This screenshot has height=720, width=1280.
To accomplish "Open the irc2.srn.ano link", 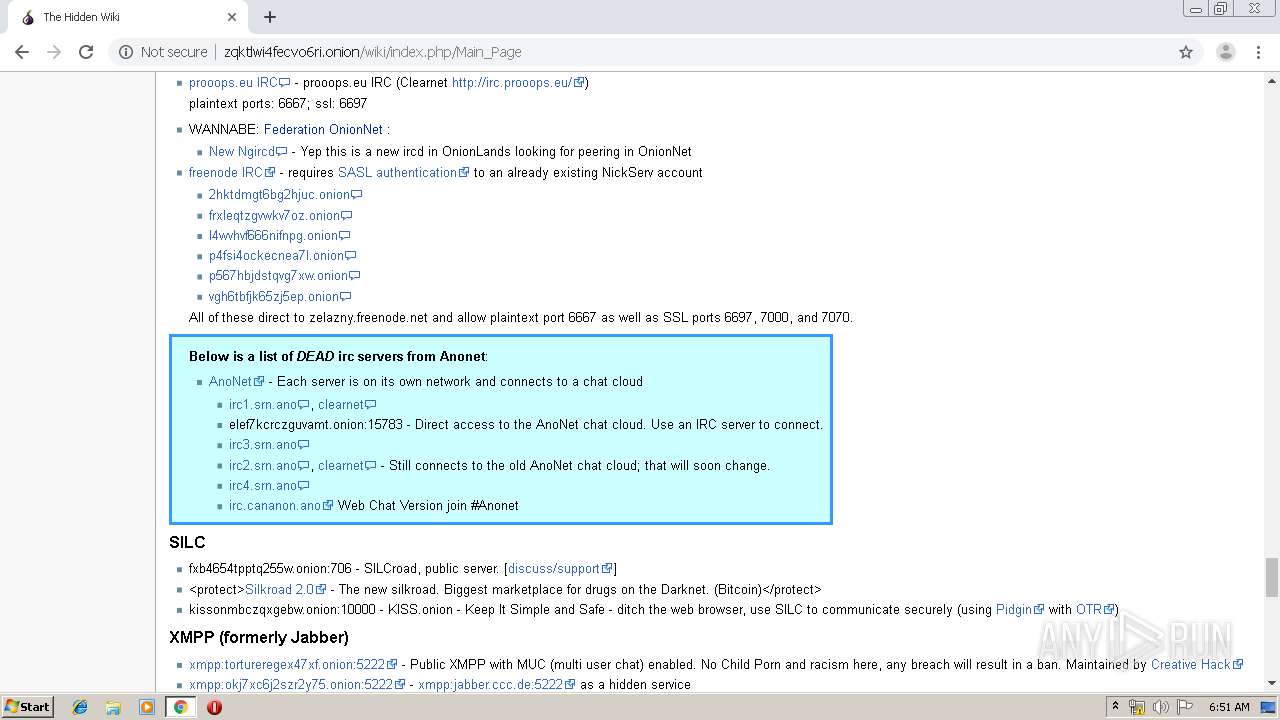I will [x=269, y=465].
